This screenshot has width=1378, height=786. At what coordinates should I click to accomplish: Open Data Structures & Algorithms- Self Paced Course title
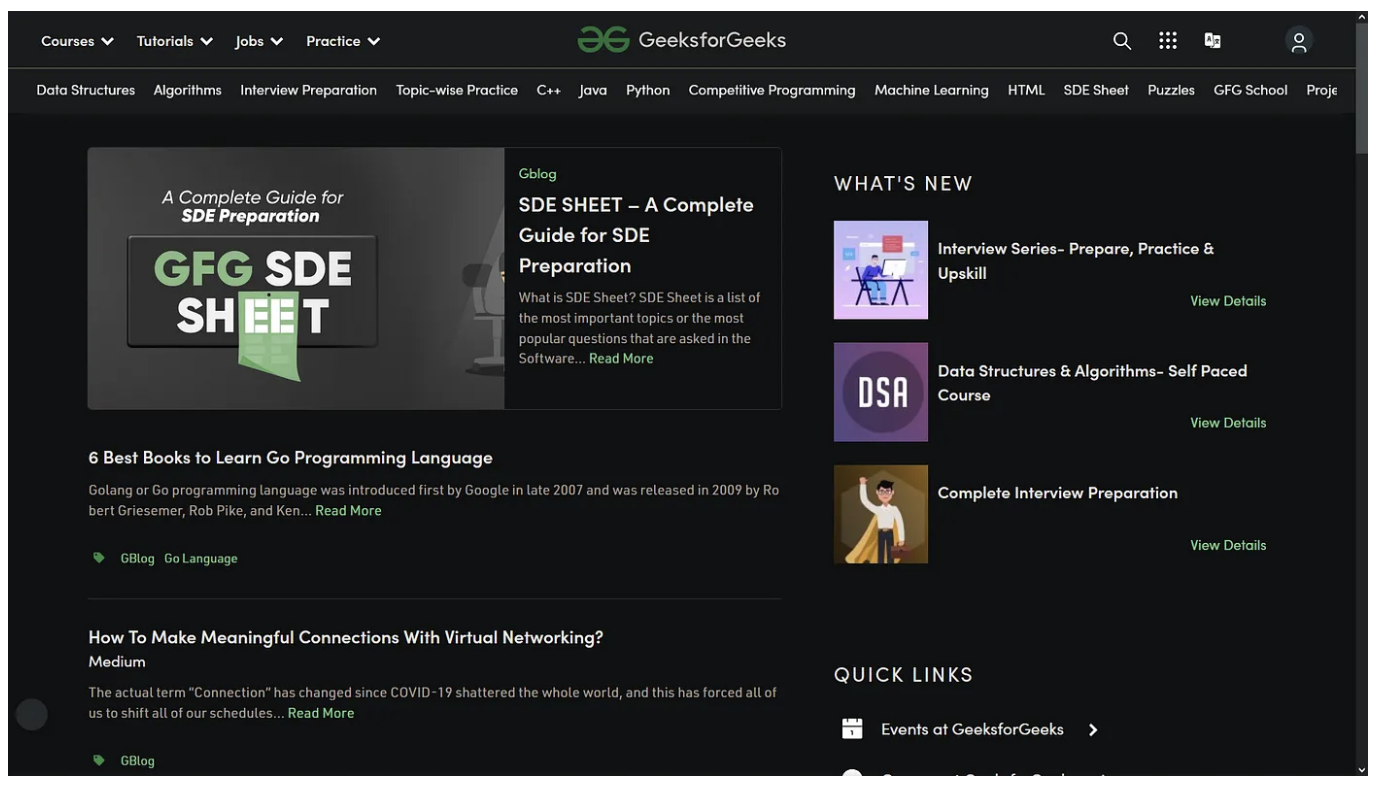[1092, 382]
